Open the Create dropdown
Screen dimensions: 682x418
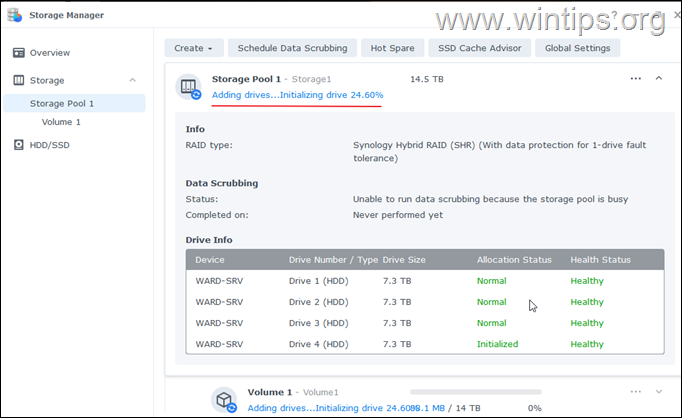click(194, 48)
